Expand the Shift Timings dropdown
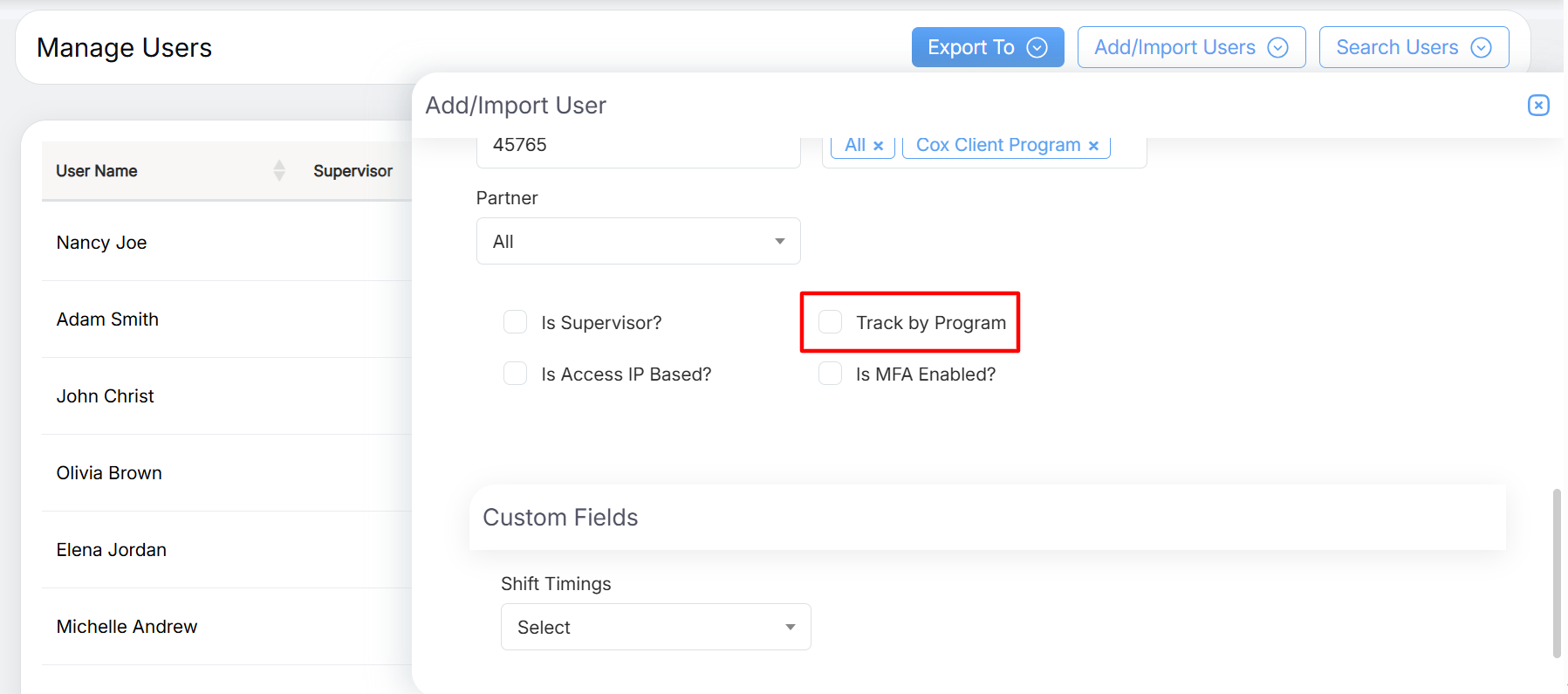 (655, 627)
